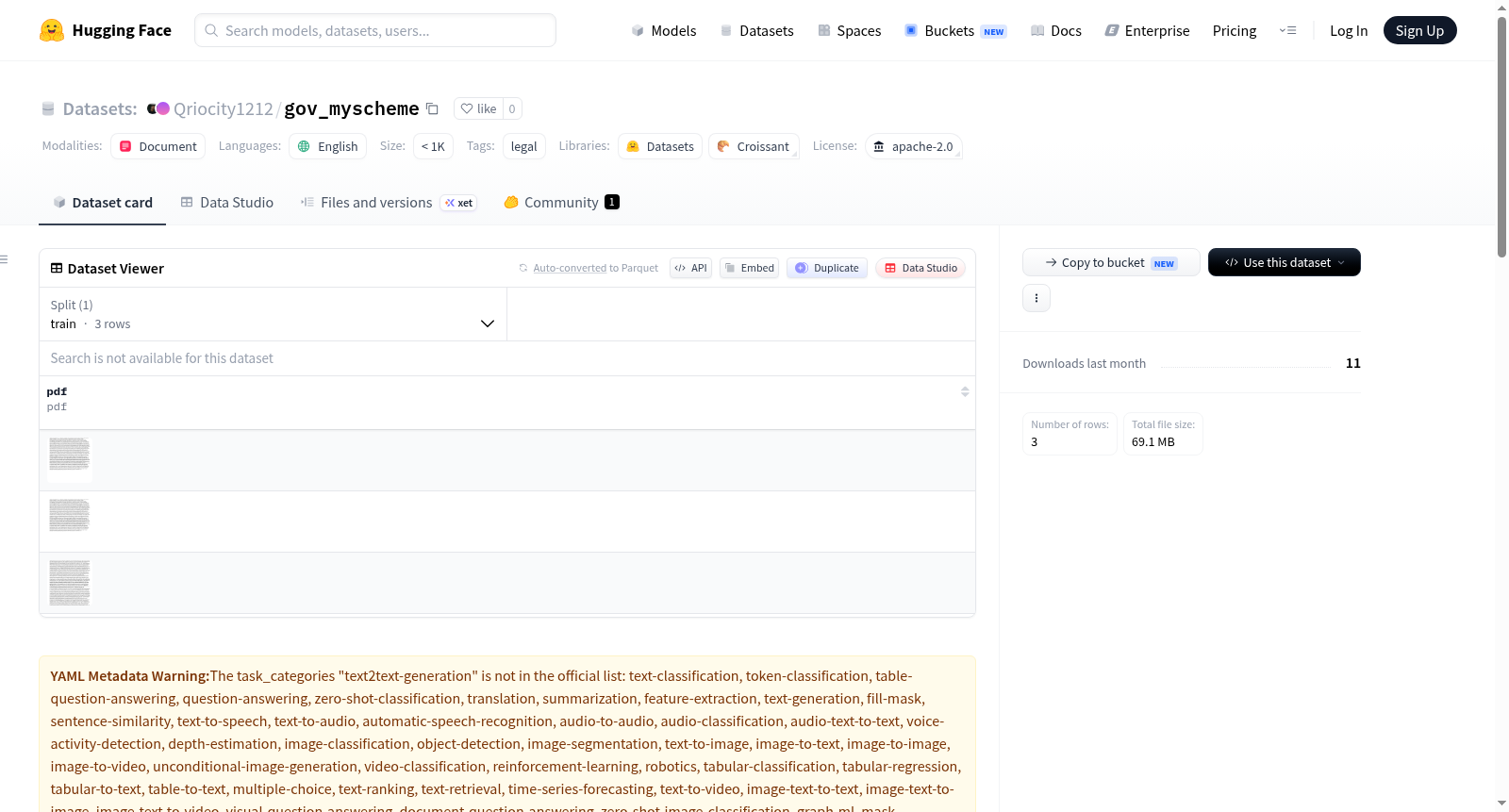Expand the train split dropdown
This screenshot has width=1509, height=812.
click(274, 314)
